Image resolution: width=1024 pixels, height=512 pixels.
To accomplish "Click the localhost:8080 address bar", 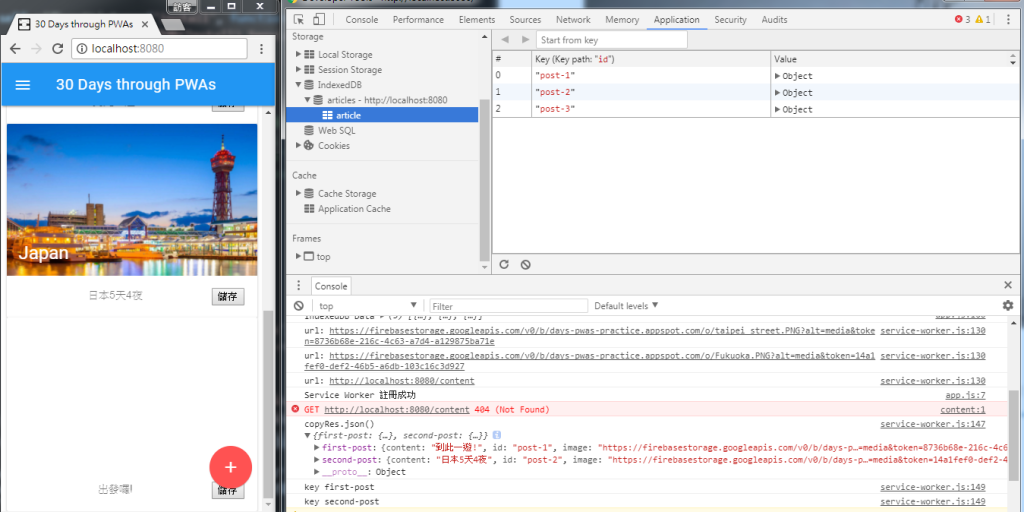I will [160, 48].
